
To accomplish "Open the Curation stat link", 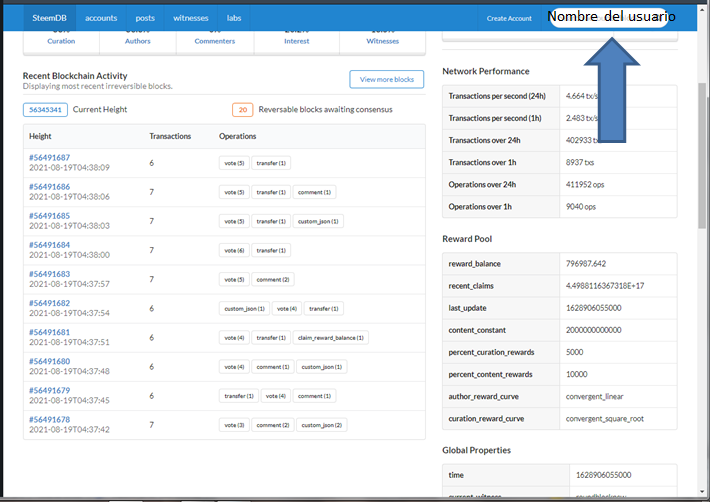I will point(61,41).
